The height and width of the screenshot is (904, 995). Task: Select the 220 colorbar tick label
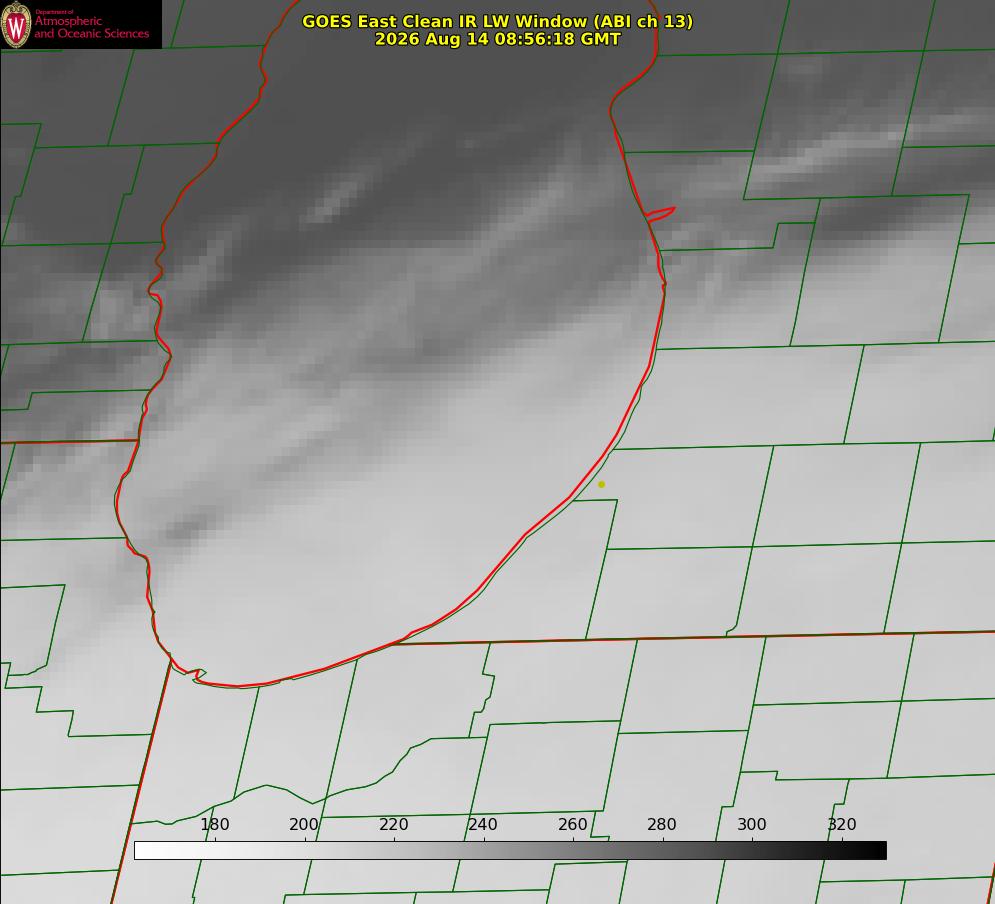pyautogui.click(x=393, y=824)
